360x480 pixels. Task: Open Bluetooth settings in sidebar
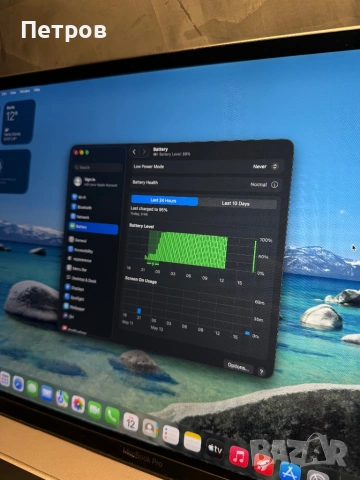[82, 207]
